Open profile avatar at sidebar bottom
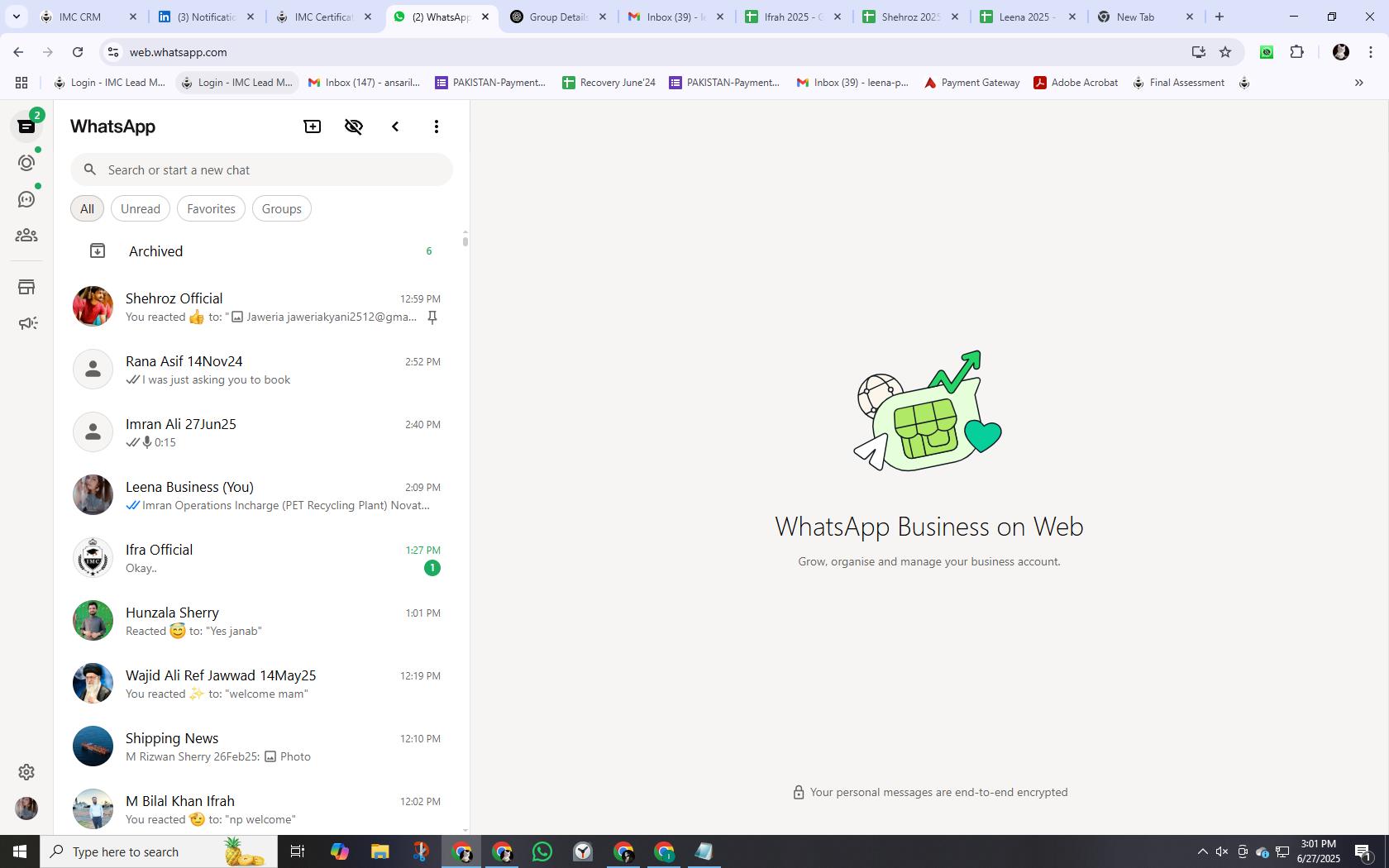This screenshot has height=868, width=1389. tap(26, 808)
